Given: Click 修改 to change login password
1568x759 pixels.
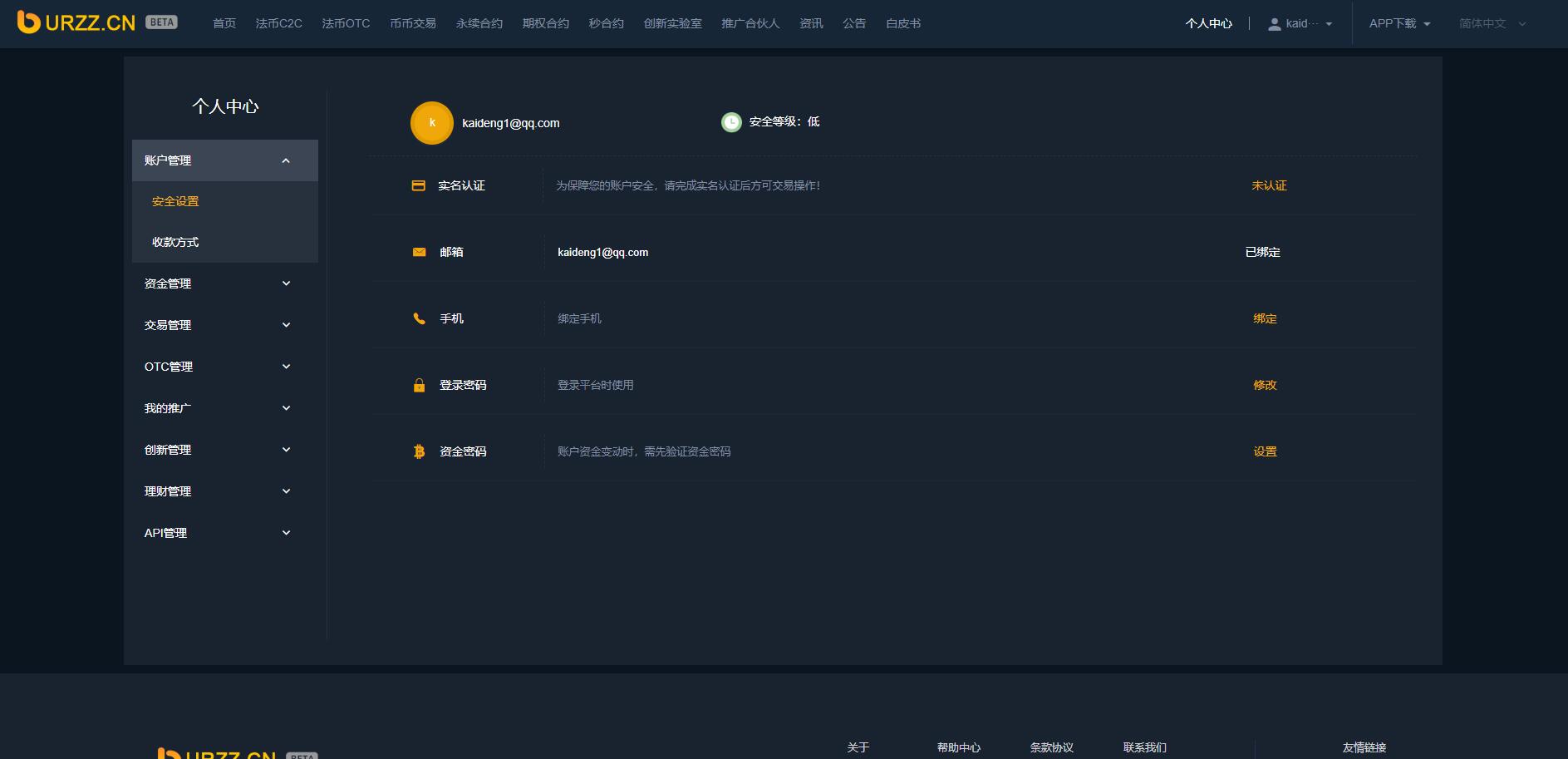Looking at the screenshot, I should [x=1265, y=385].
